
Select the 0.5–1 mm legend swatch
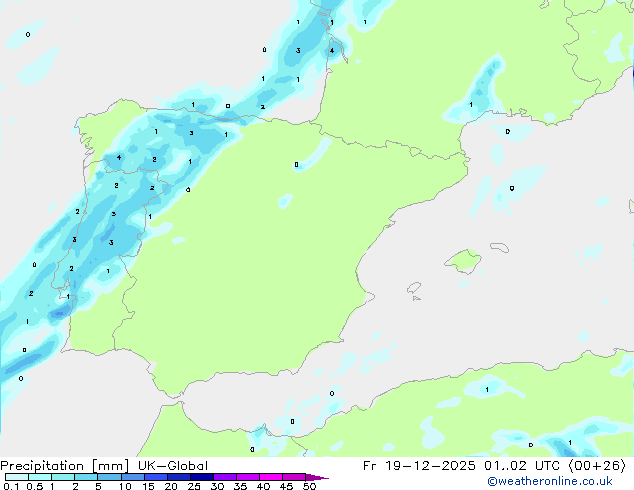[x=40, y=477]
